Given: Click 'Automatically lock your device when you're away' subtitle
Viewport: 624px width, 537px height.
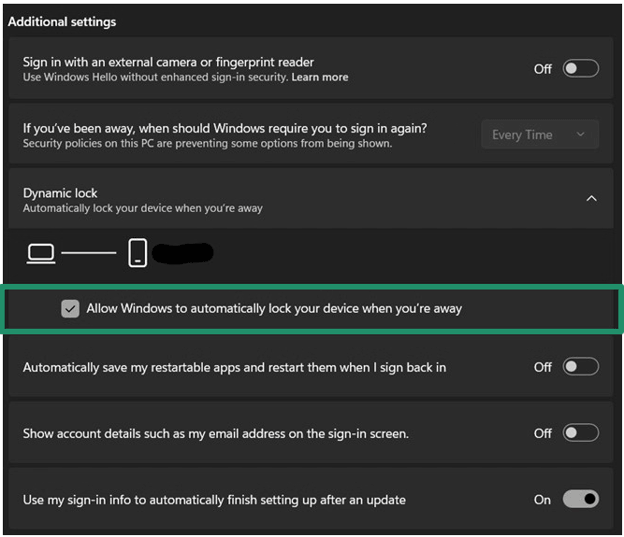Looking at the screenshot, I should pos(142,208).
